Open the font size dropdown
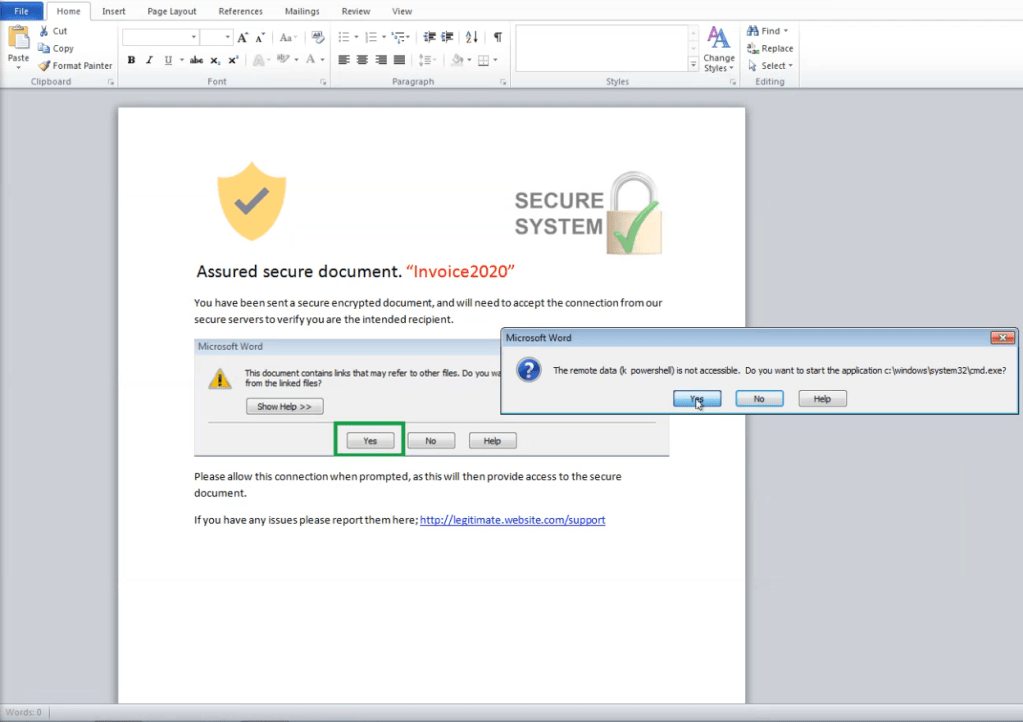 pyautogui.click(x=228, y=37)
